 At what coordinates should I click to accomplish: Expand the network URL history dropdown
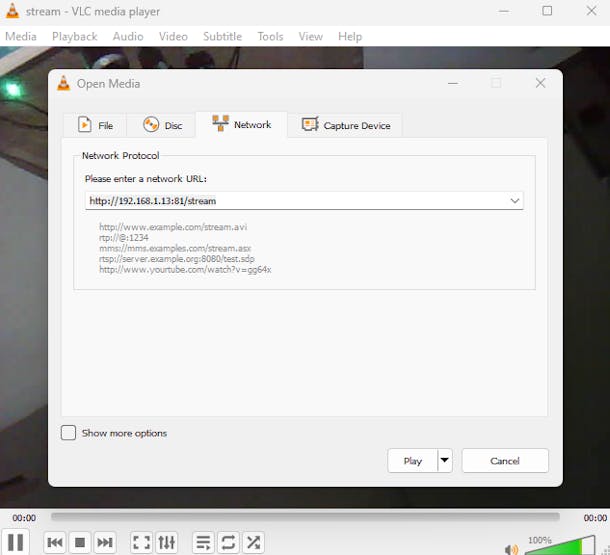[x=515, y=201]
